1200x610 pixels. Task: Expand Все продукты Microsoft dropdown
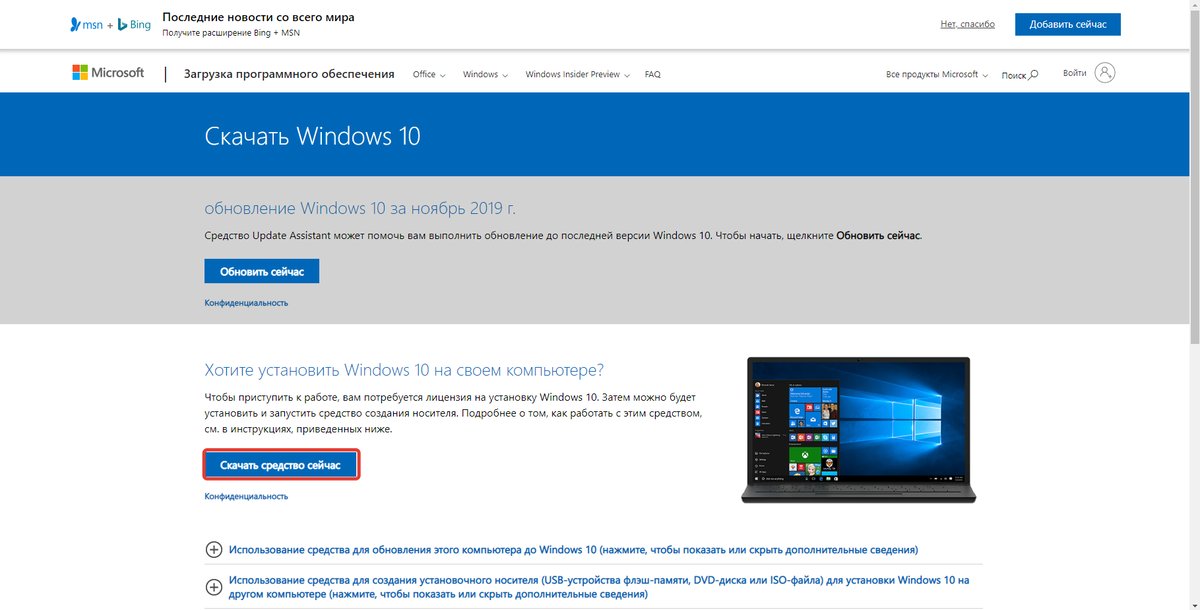tap(937, 74)
